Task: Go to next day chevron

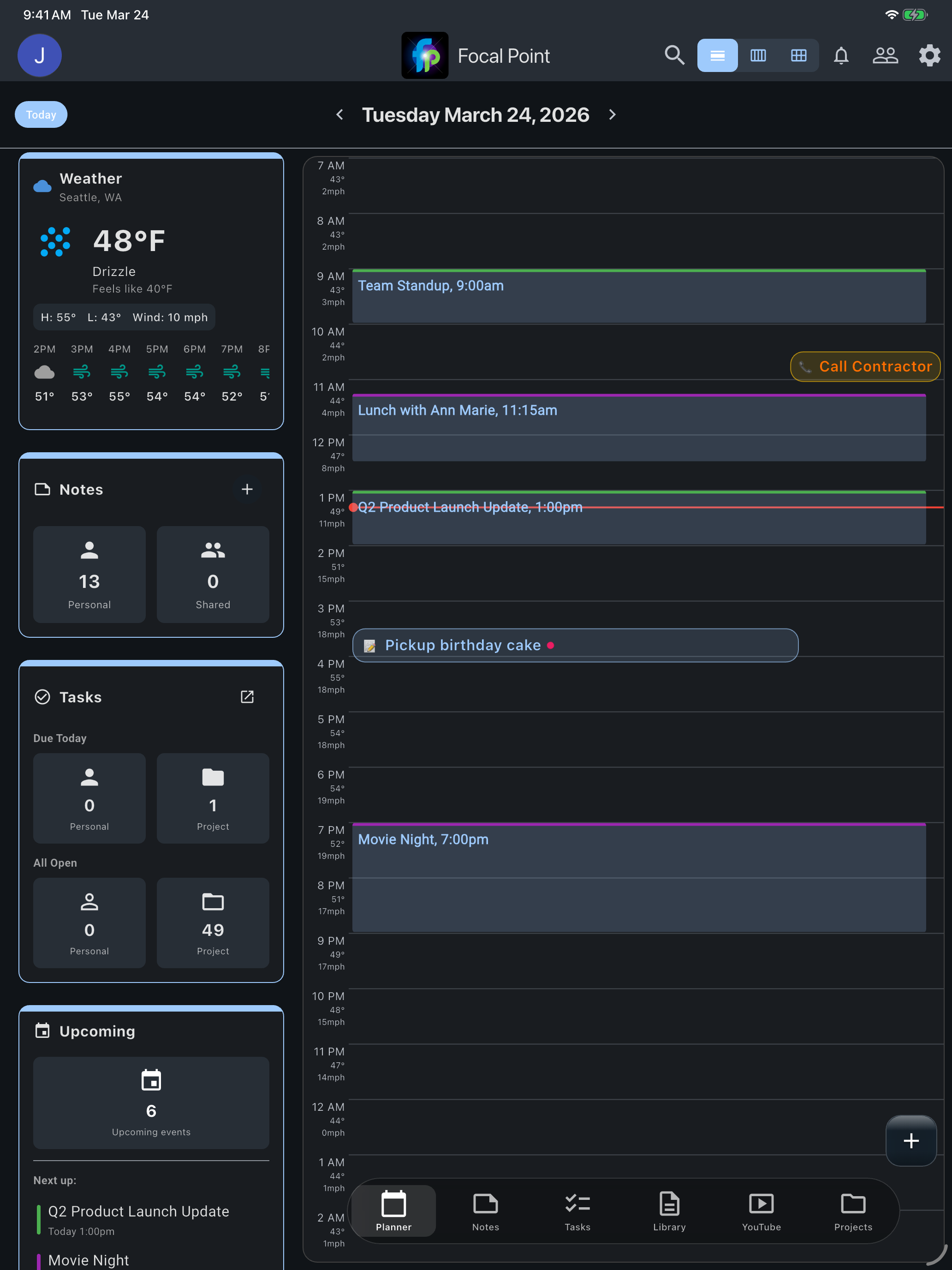Action: click(612, 115)
